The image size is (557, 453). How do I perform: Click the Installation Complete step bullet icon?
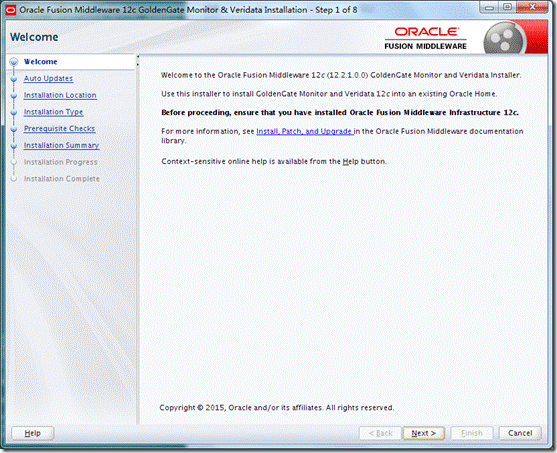(14, 179)
